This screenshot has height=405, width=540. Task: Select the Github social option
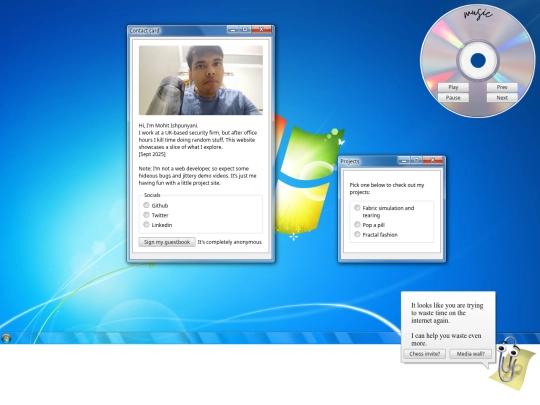pos(146,205)
